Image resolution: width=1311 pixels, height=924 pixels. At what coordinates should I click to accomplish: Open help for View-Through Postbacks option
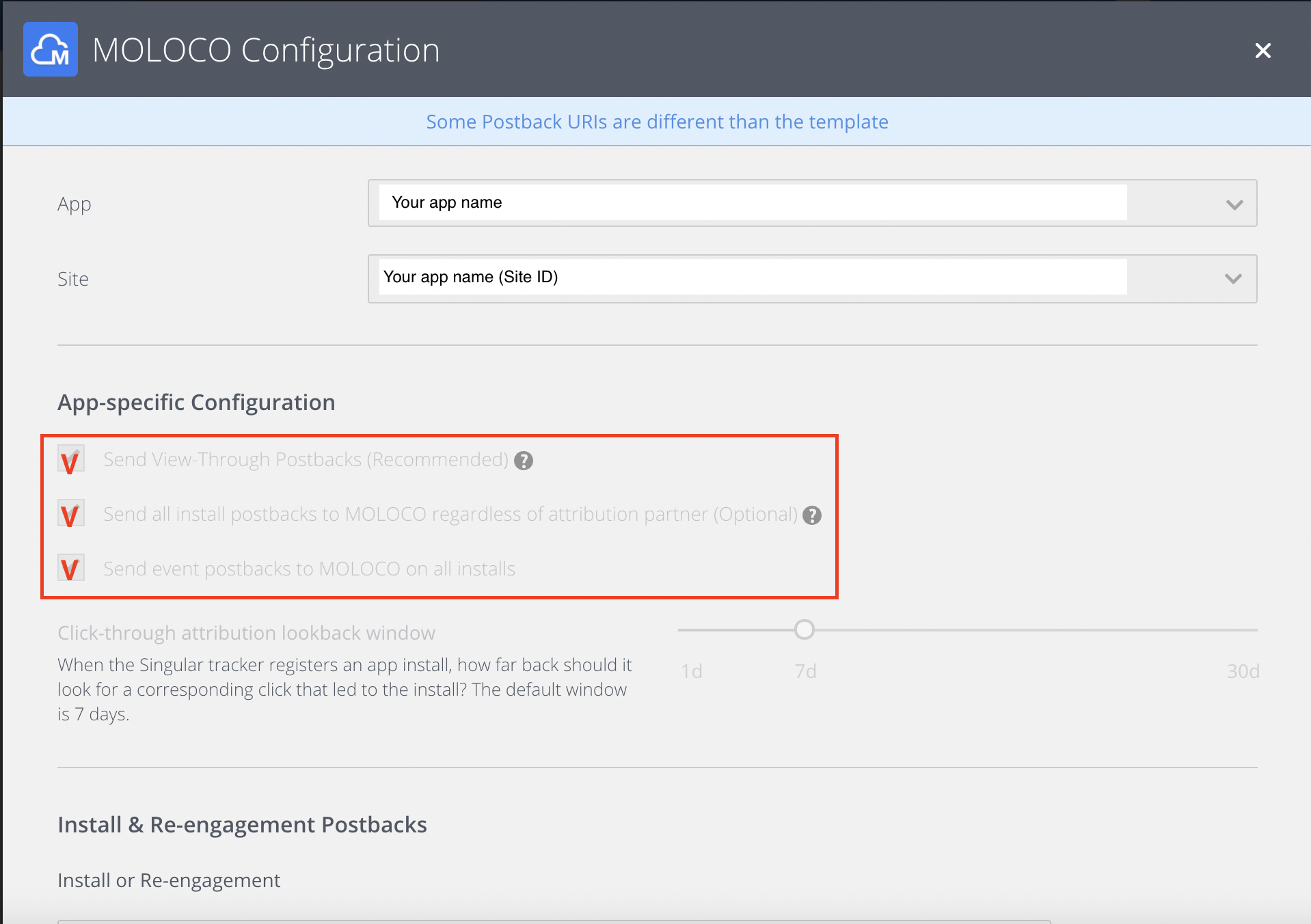(x=524, y=461)
